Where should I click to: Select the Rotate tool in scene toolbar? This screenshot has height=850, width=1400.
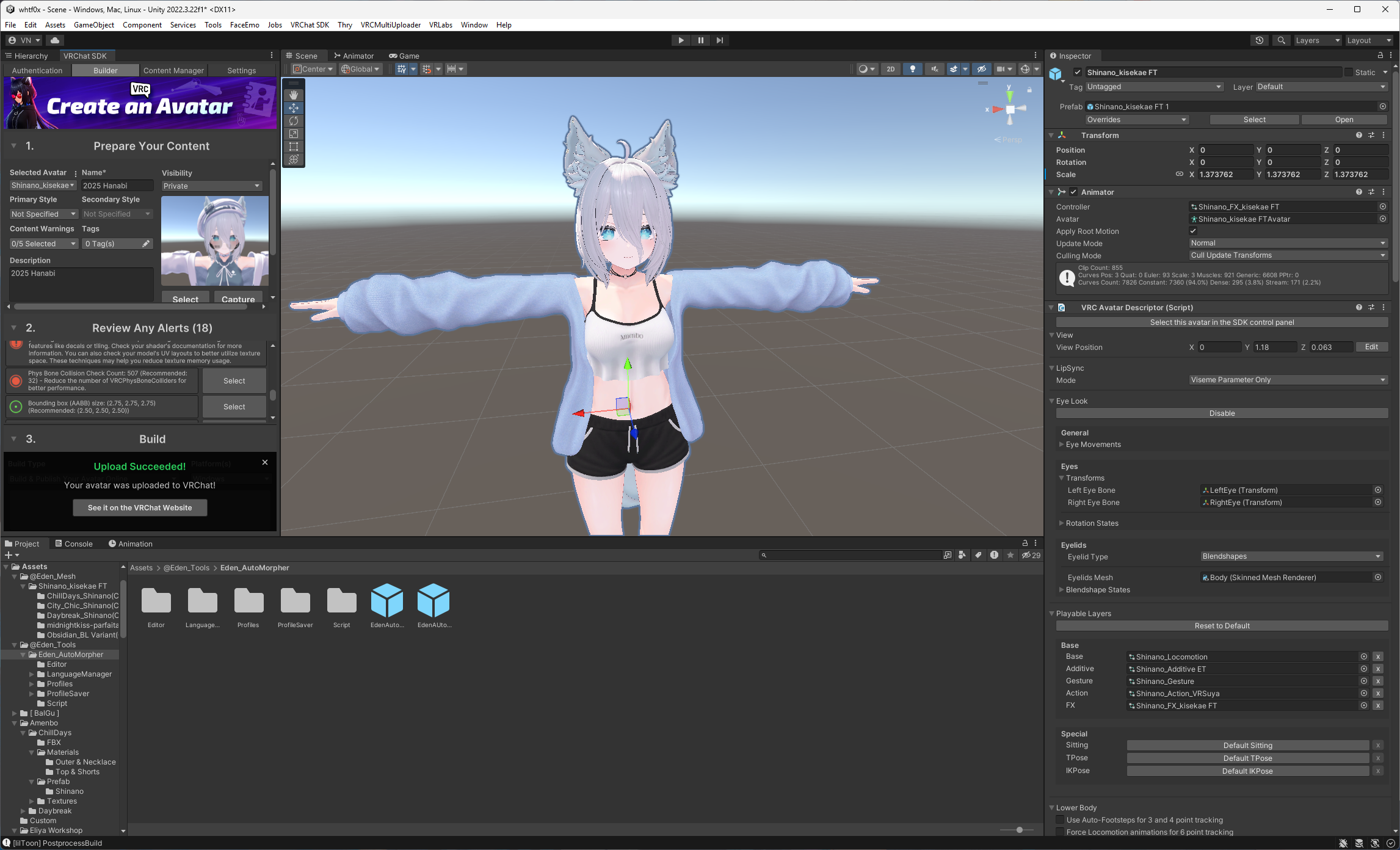click(294, 121)
